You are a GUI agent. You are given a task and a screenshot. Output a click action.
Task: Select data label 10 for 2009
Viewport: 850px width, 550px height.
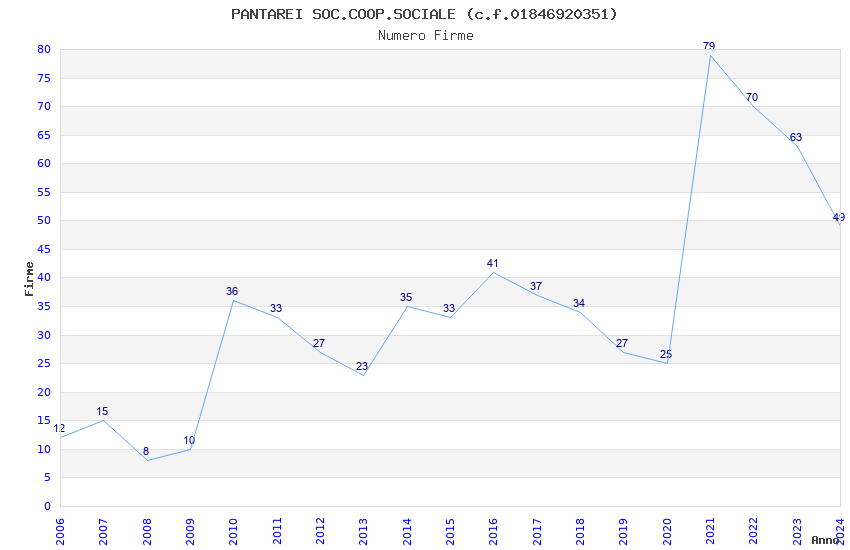189,441
